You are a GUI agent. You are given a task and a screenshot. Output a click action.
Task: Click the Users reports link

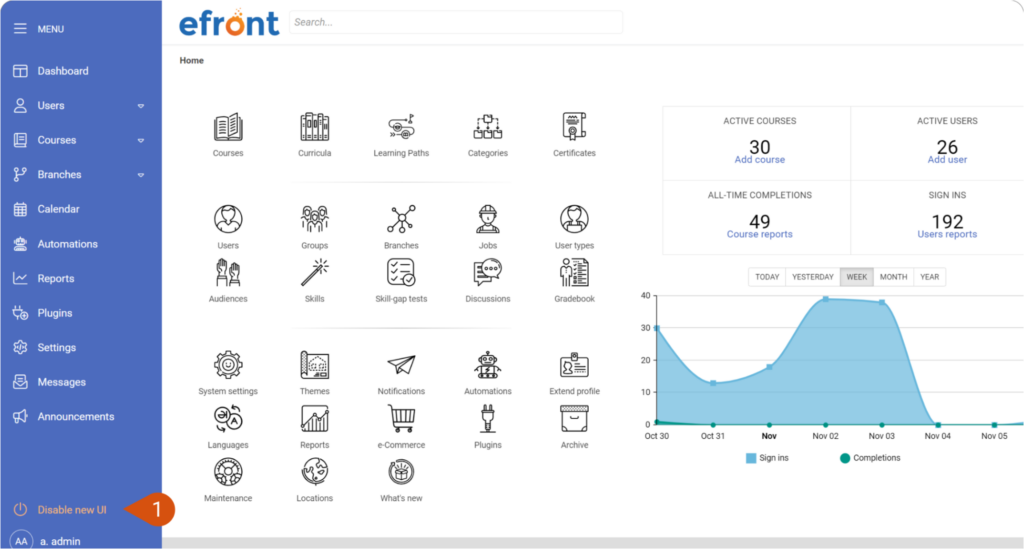coord(947,234)
